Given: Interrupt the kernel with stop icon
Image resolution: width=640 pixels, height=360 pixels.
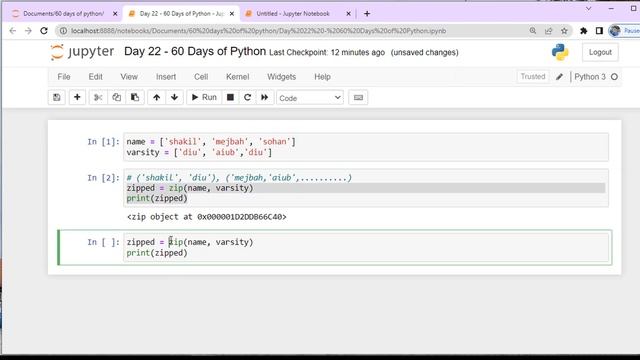Looking at the screenshot, I should [230, 98].
